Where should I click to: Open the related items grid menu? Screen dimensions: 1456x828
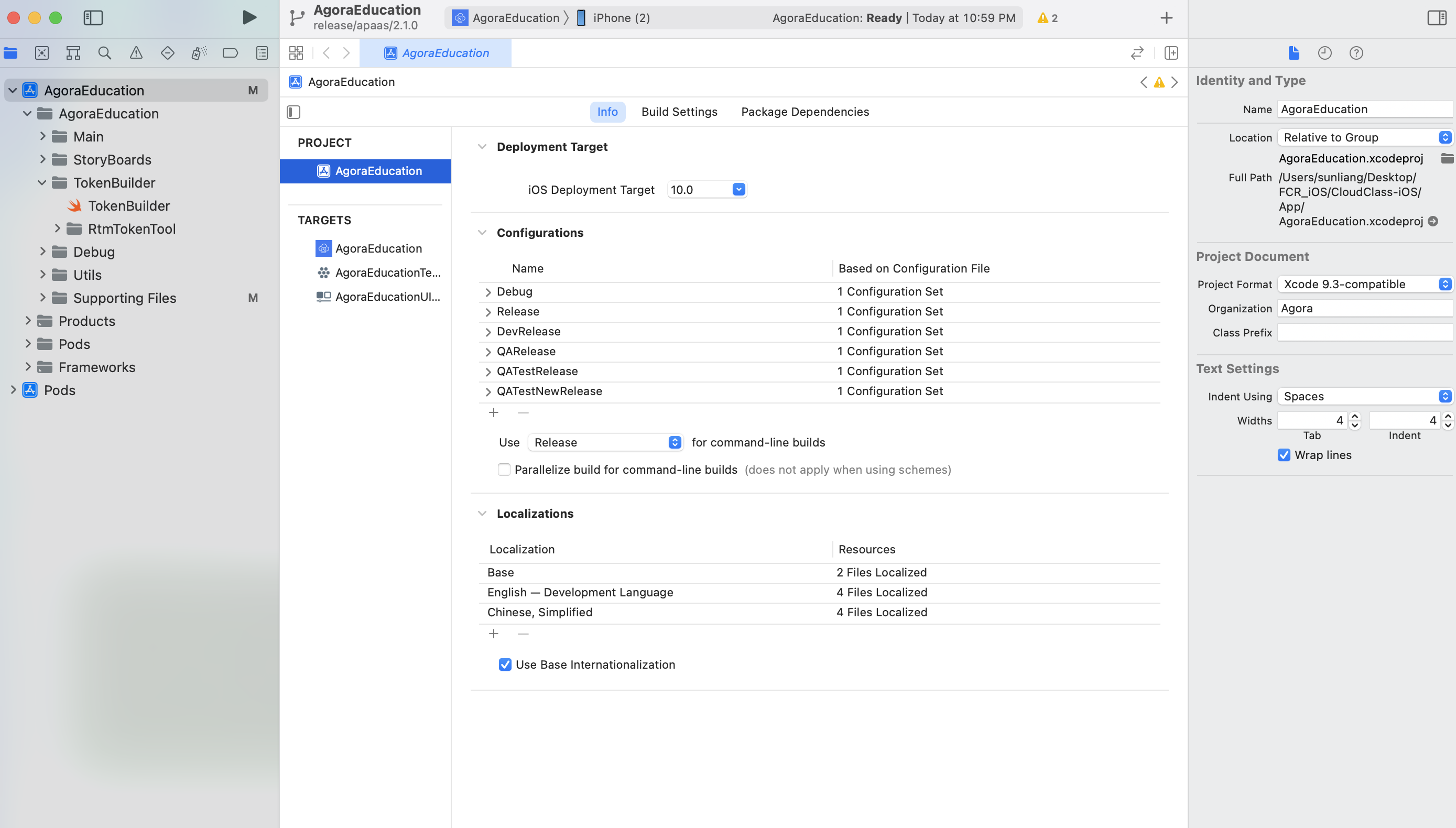[296, 53]
